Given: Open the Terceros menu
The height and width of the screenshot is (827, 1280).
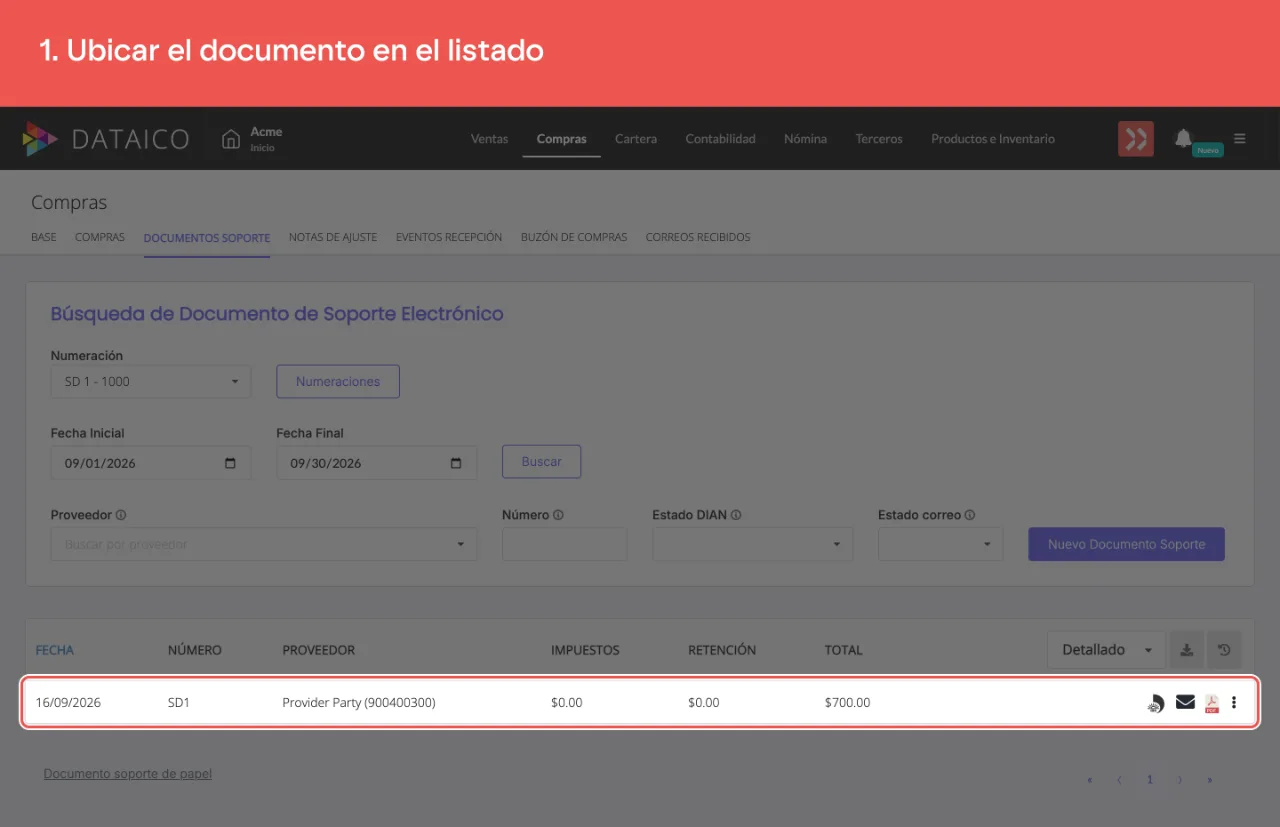Looking at the screenshot, I should coord(879,139).
